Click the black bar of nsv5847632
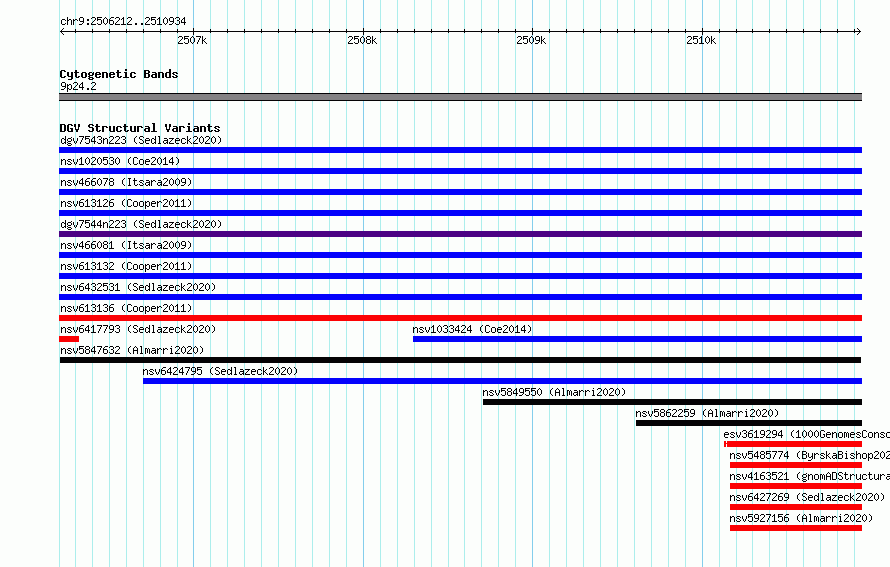This screenshot has height=567, width=890. click(x=460, y=360)
